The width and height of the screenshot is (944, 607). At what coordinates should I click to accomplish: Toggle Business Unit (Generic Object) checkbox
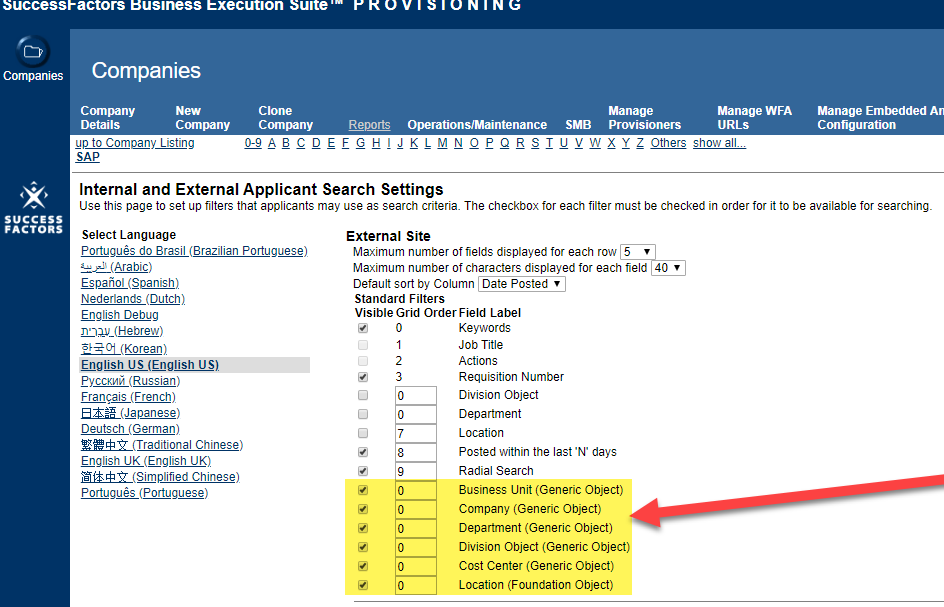(363, 490)
